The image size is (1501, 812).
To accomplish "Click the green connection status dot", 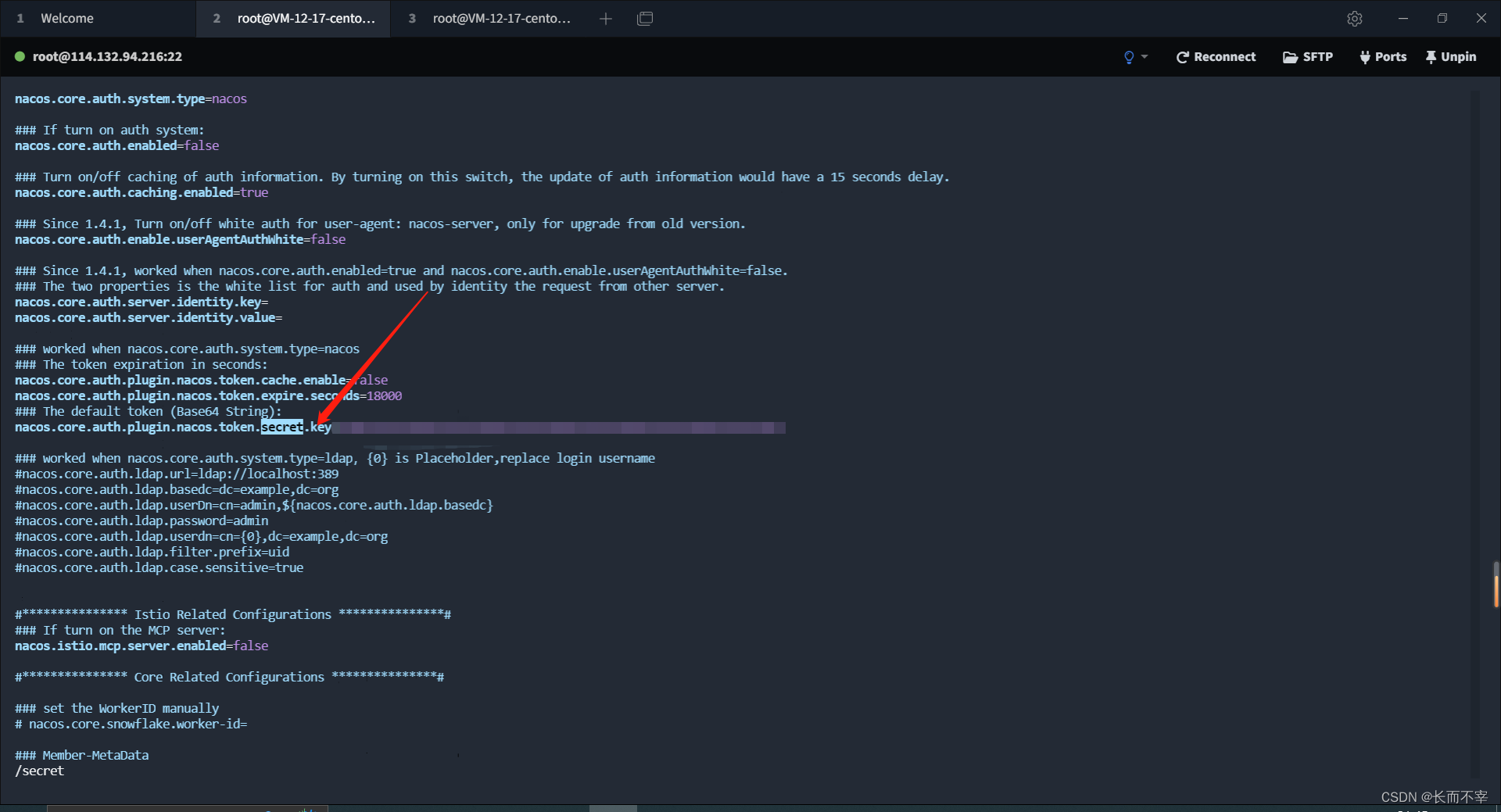I will [x=19, y=56].
